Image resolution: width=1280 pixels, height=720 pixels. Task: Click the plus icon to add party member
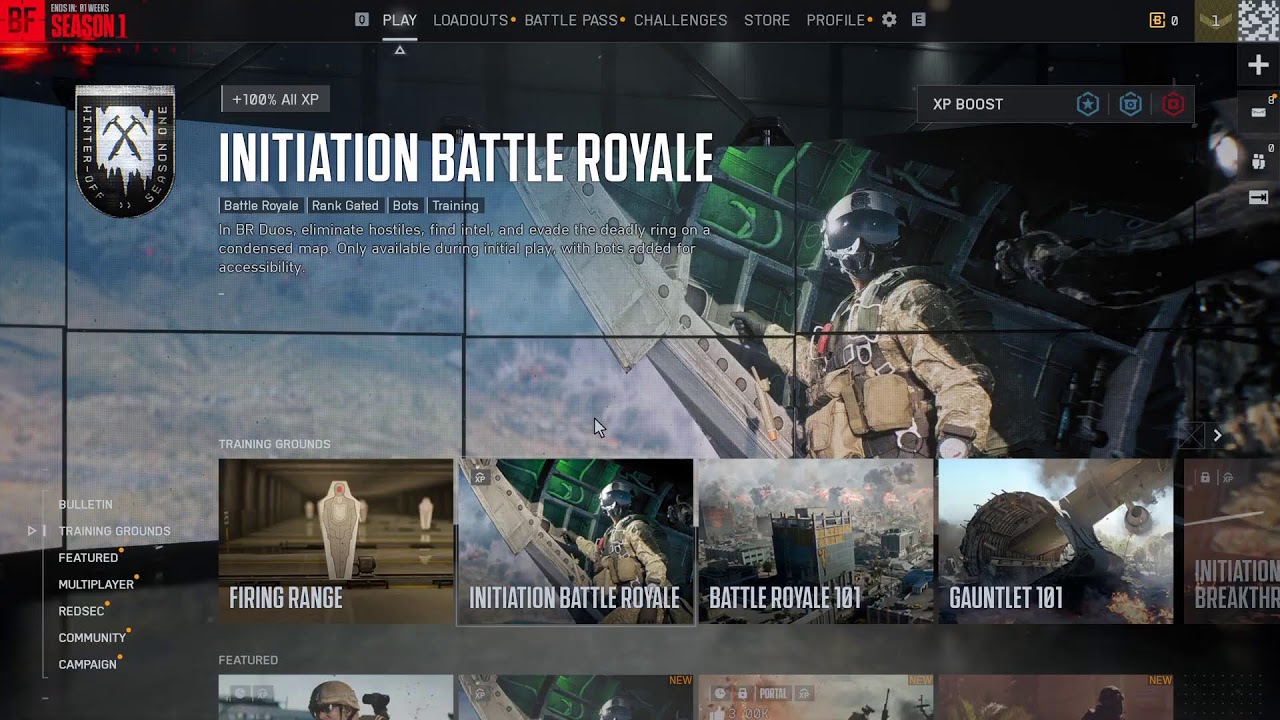tap(1259, 66)
